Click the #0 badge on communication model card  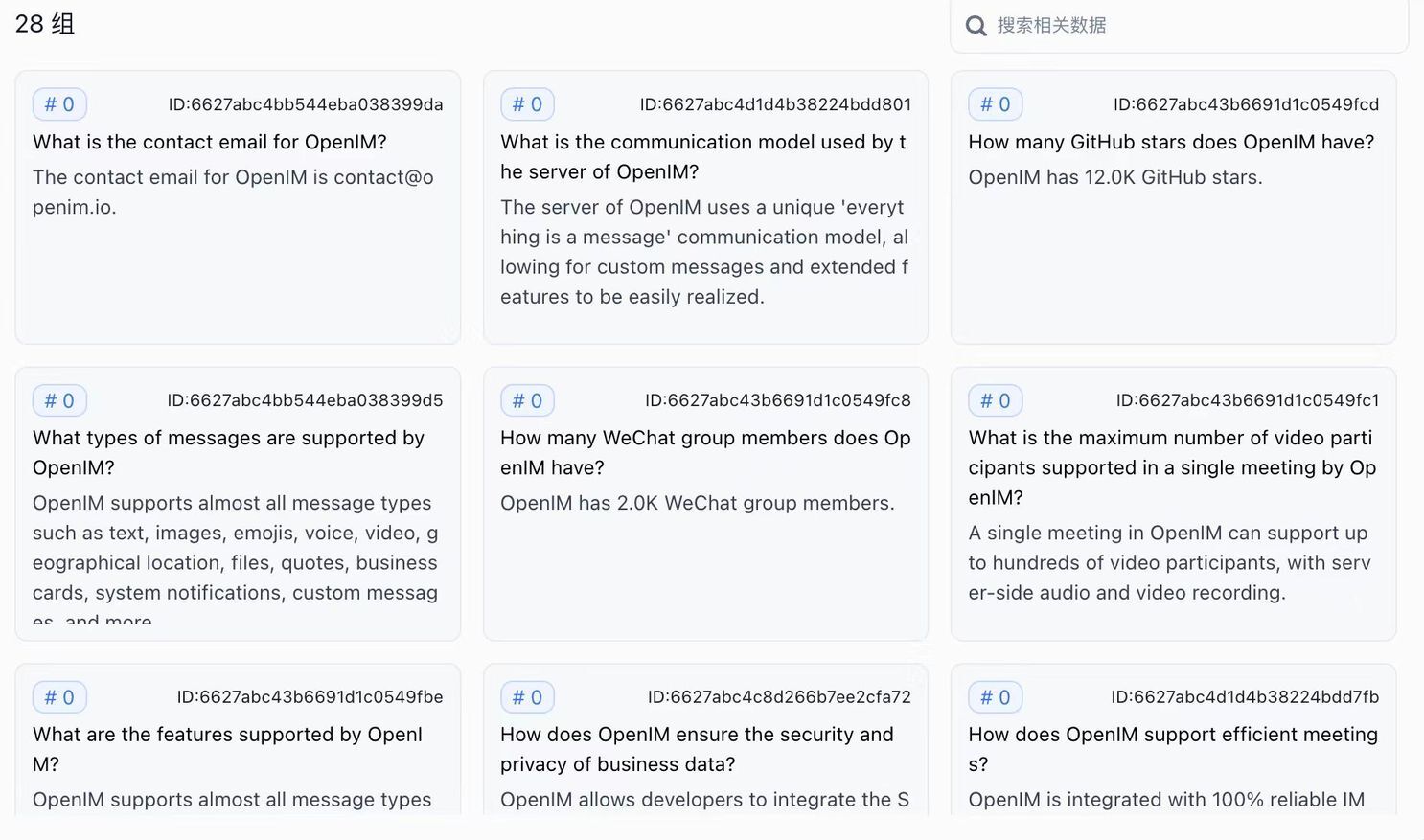click(527, 104)
